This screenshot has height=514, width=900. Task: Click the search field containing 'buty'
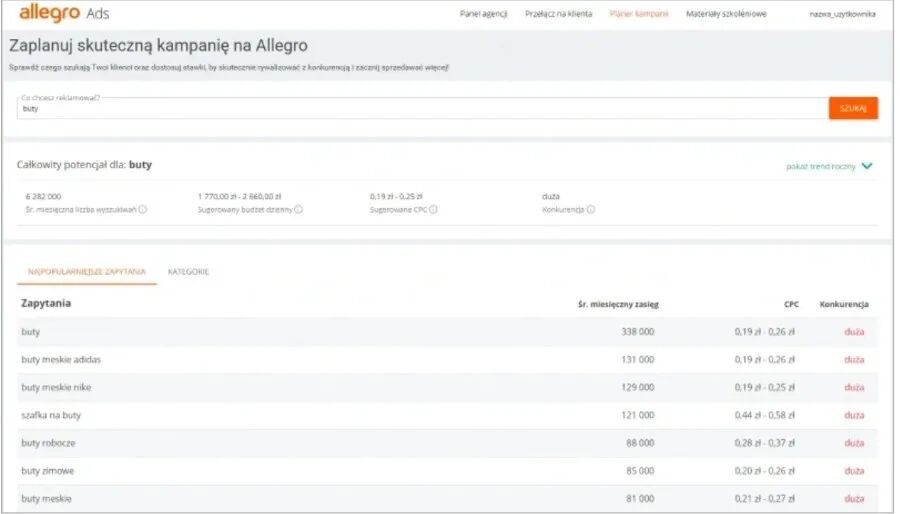point(420,108)
